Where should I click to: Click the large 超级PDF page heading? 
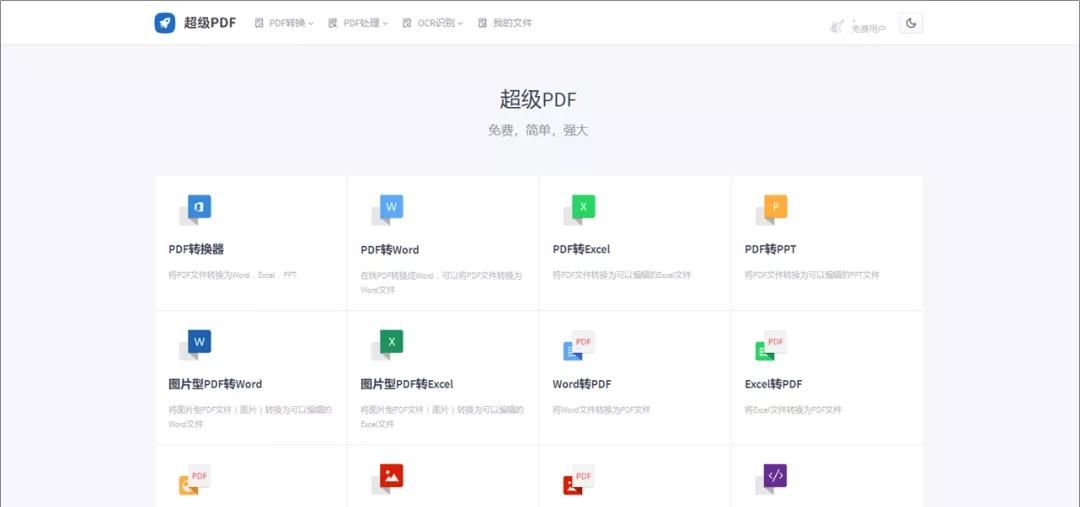tap(538, 100)
